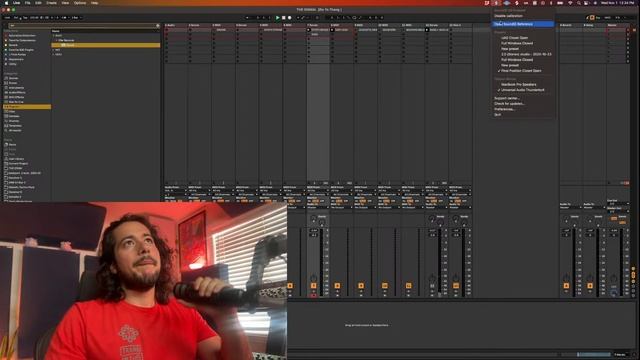
Task: Expand the VST folder in browser
Action: [x=54, y=50]
